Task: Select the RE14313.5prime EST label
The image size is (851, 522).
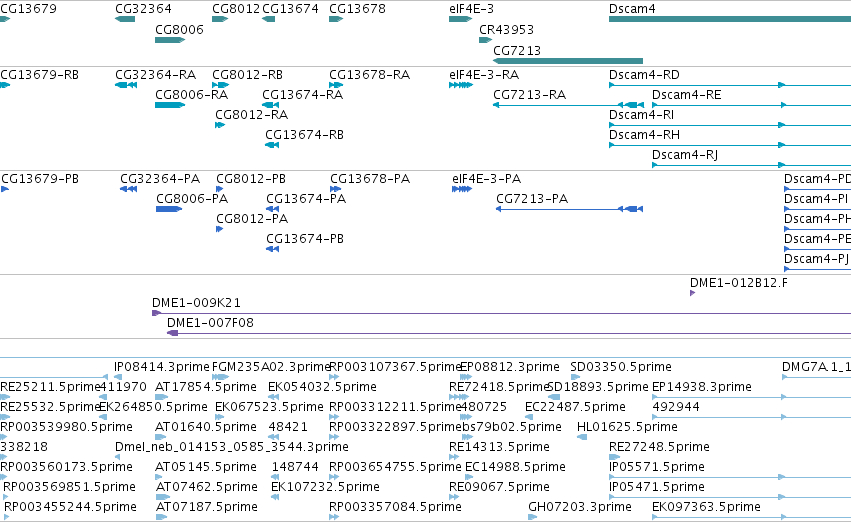Action: (499, 447)
